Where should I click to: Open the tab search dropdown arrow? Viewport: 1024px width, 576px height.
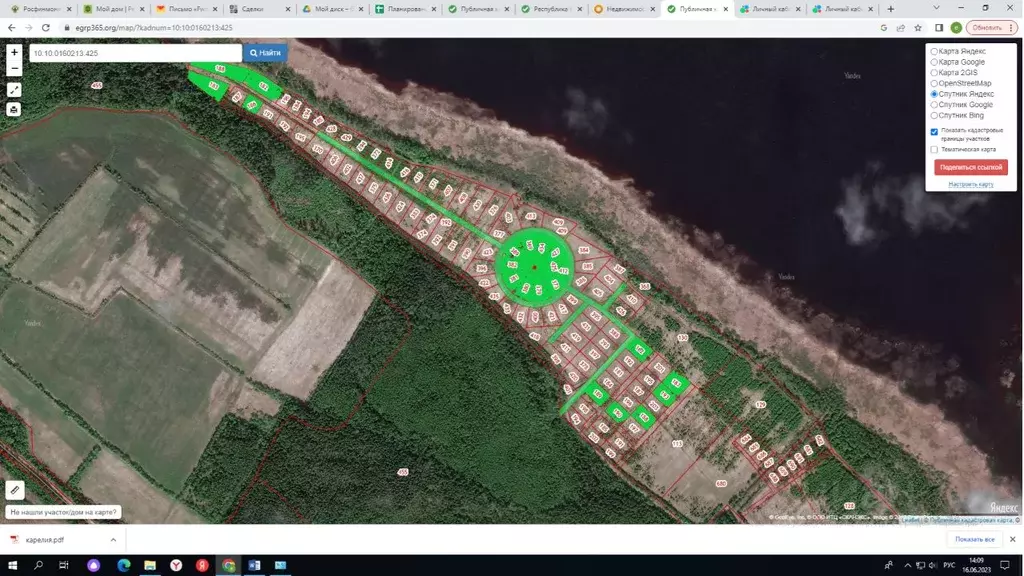tap(936, 8)
